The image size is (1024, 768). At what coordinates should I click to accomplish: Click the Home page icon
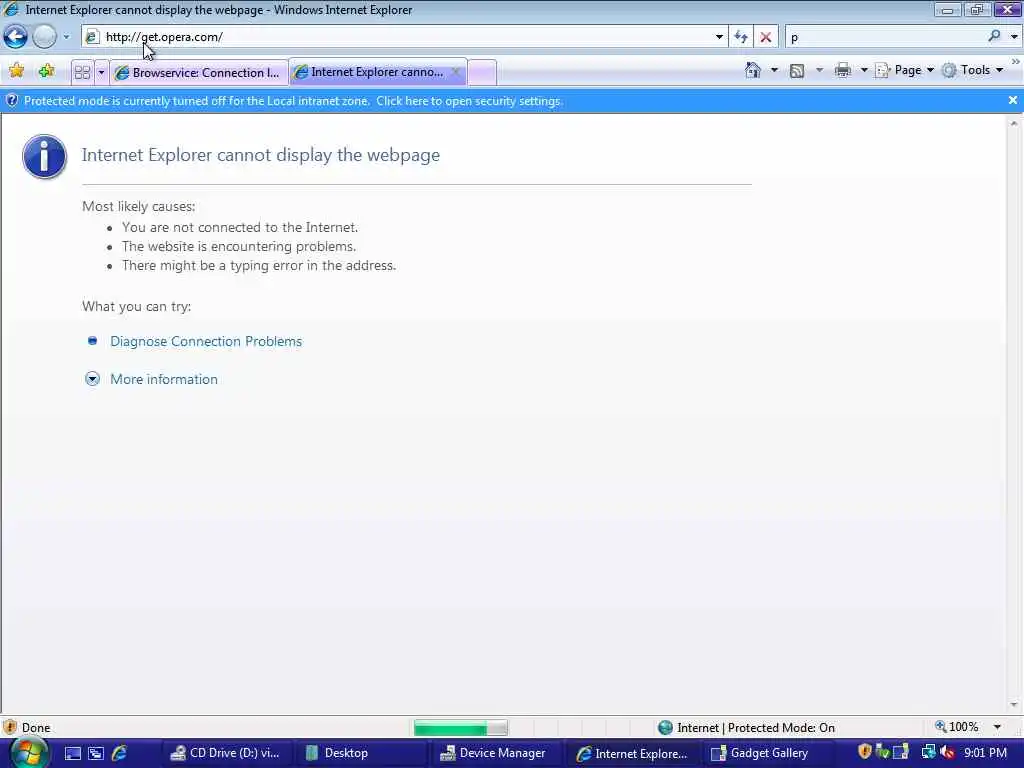(x=752, y=70)
